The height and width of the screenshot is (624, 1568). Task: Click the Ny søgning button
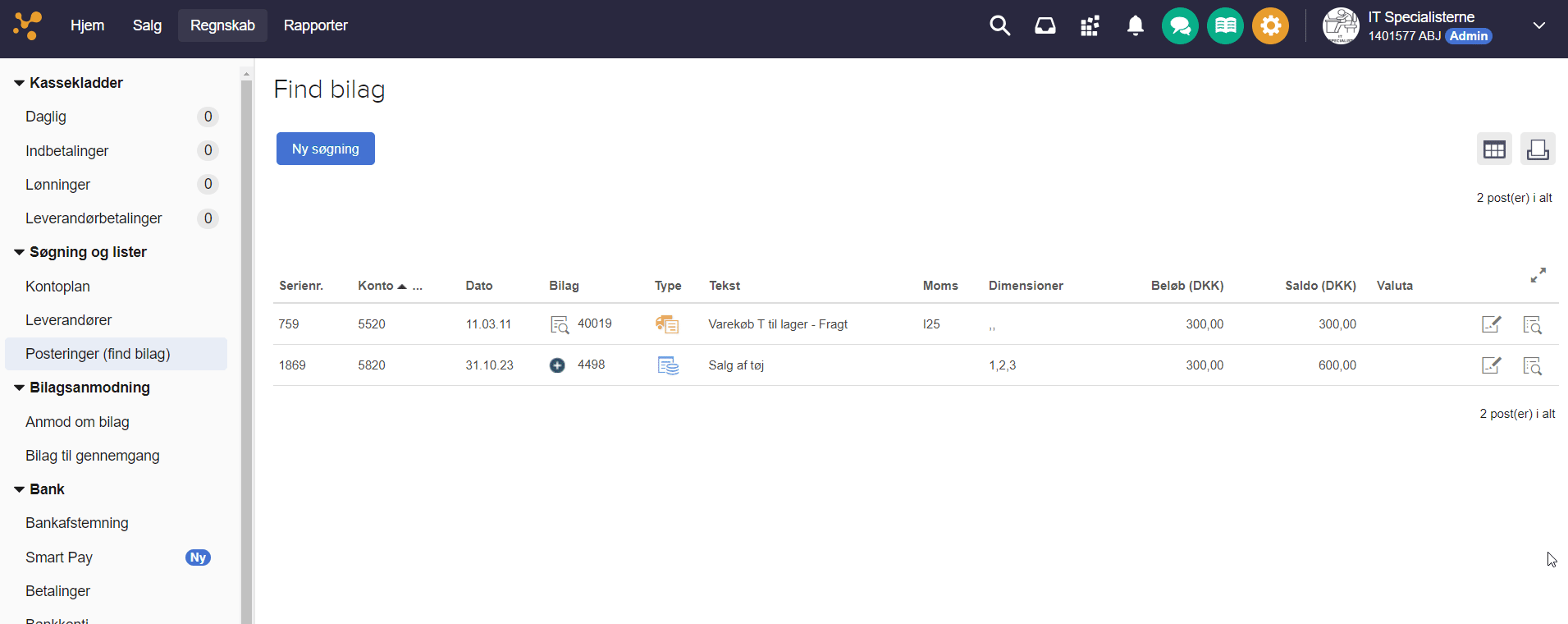[325, 149]
